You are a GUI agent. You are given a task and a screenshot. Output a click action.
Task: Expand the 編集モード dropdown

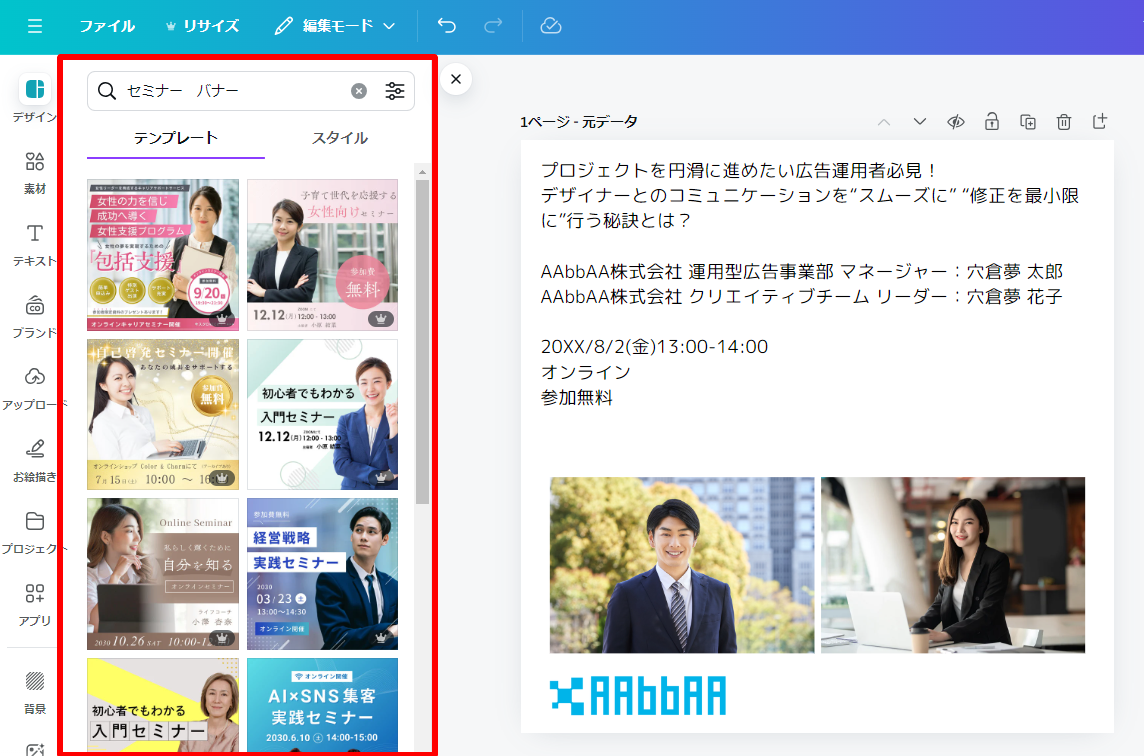335,26
